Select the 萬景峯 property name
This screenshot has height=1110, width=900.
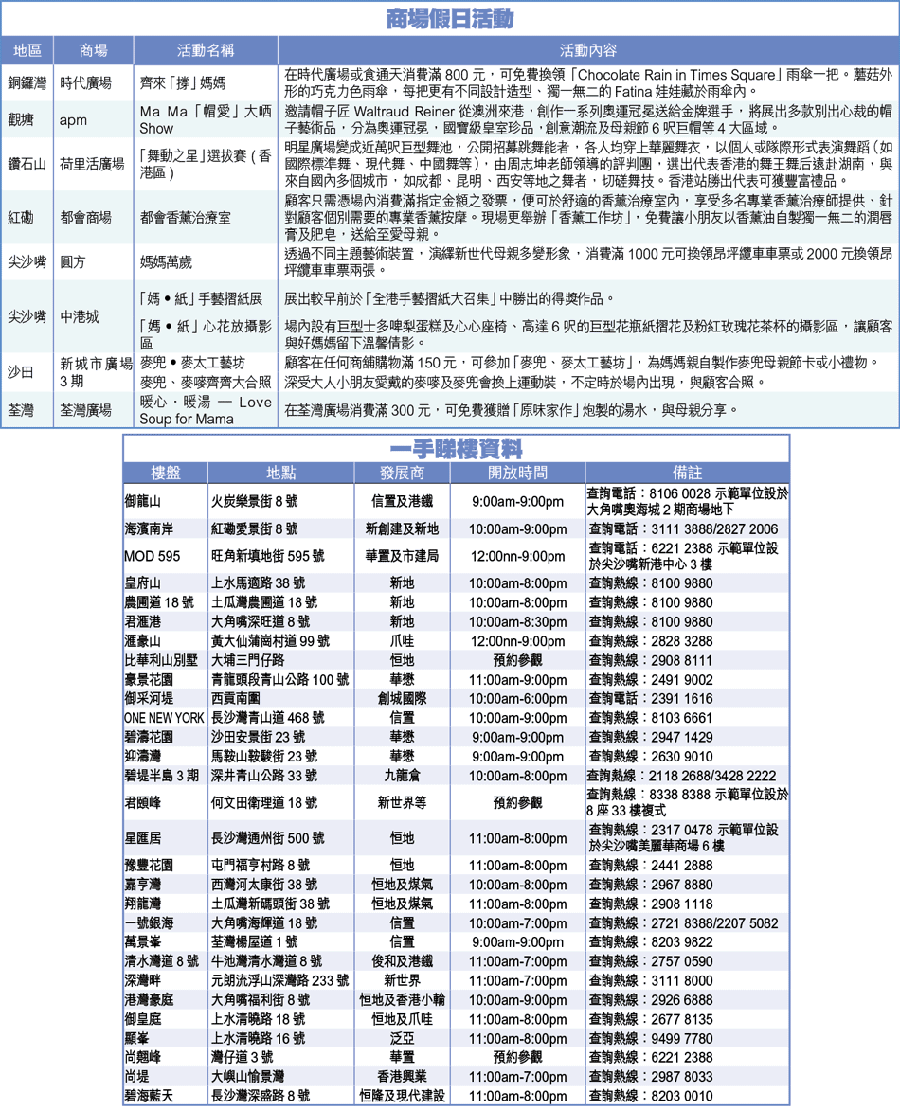click(142, 942)
